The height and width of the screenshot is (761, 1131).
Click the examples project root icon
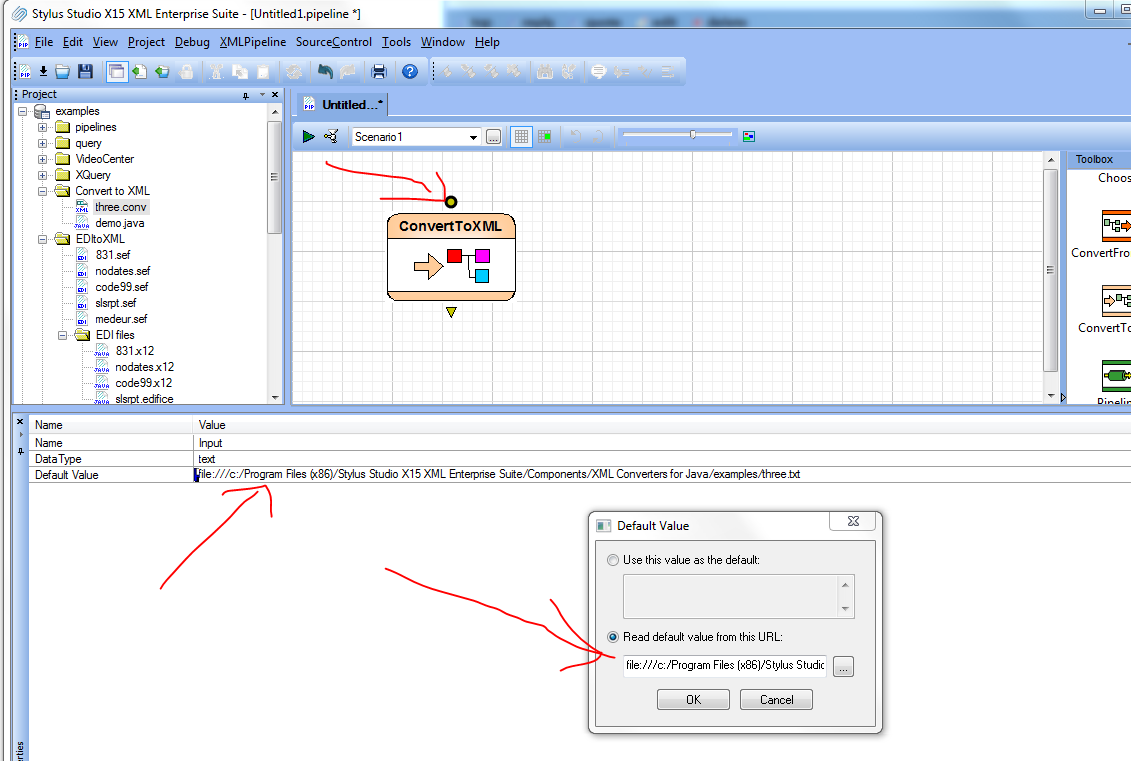pyautogui.click(x=43, y=112)
